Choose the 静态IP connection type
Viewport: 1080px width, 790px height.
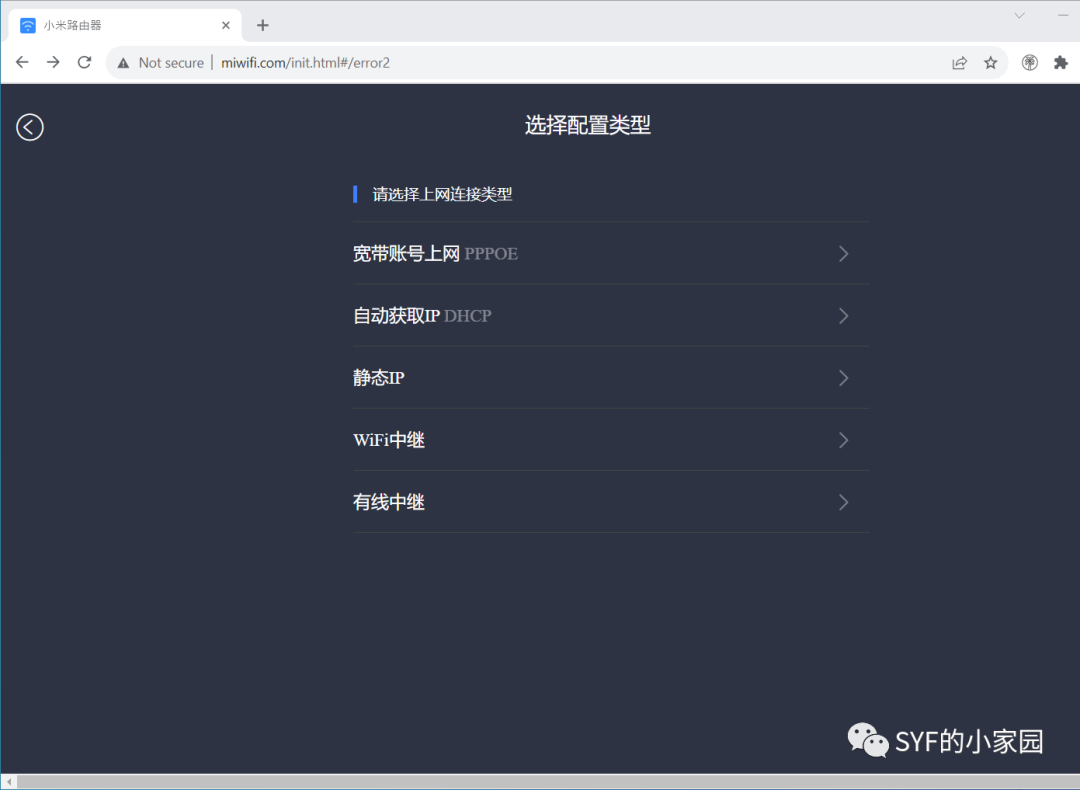click(x=379, y=378)
